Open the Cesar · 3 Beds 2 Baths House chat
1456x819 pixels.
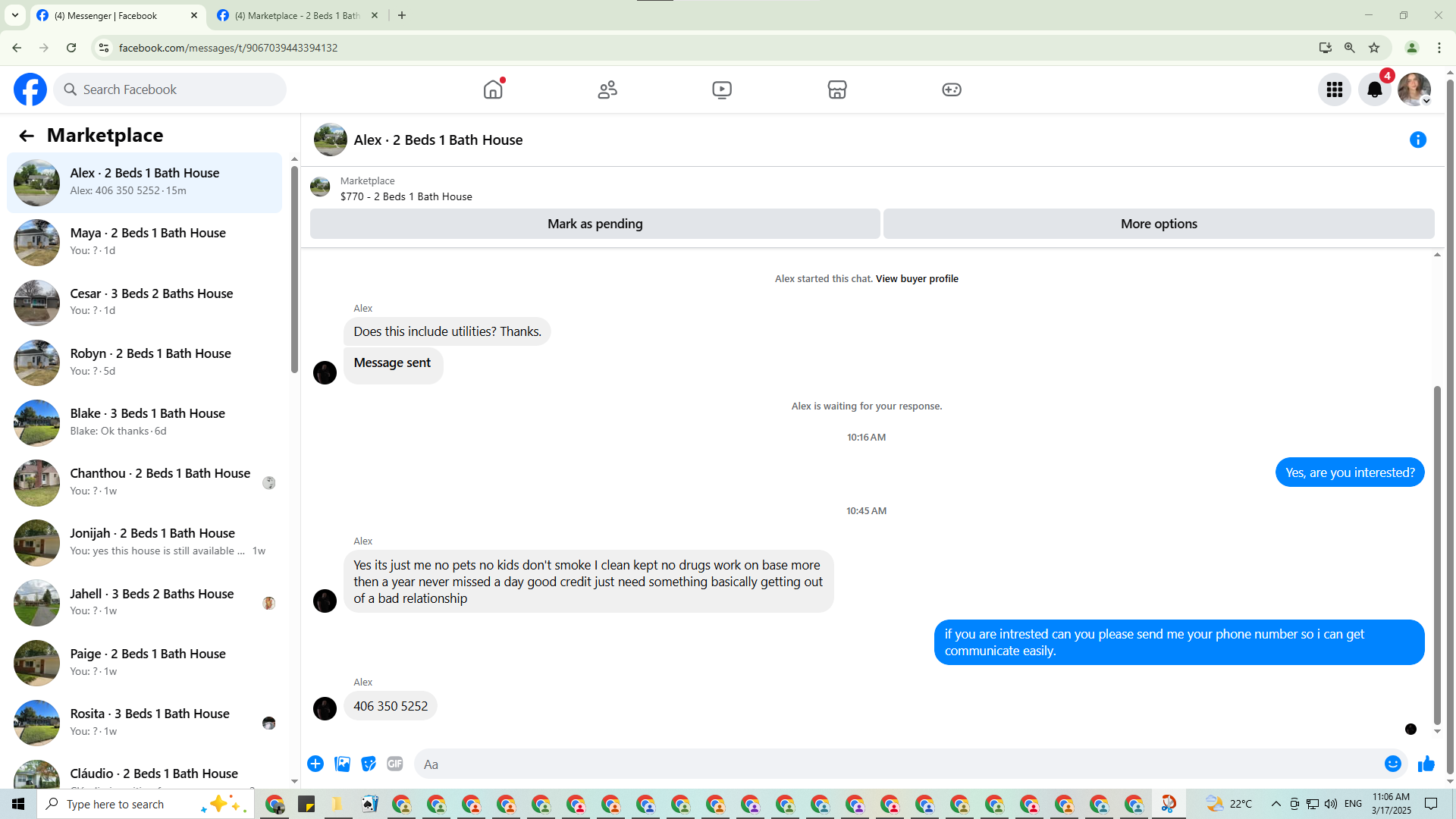pos(144,303)
